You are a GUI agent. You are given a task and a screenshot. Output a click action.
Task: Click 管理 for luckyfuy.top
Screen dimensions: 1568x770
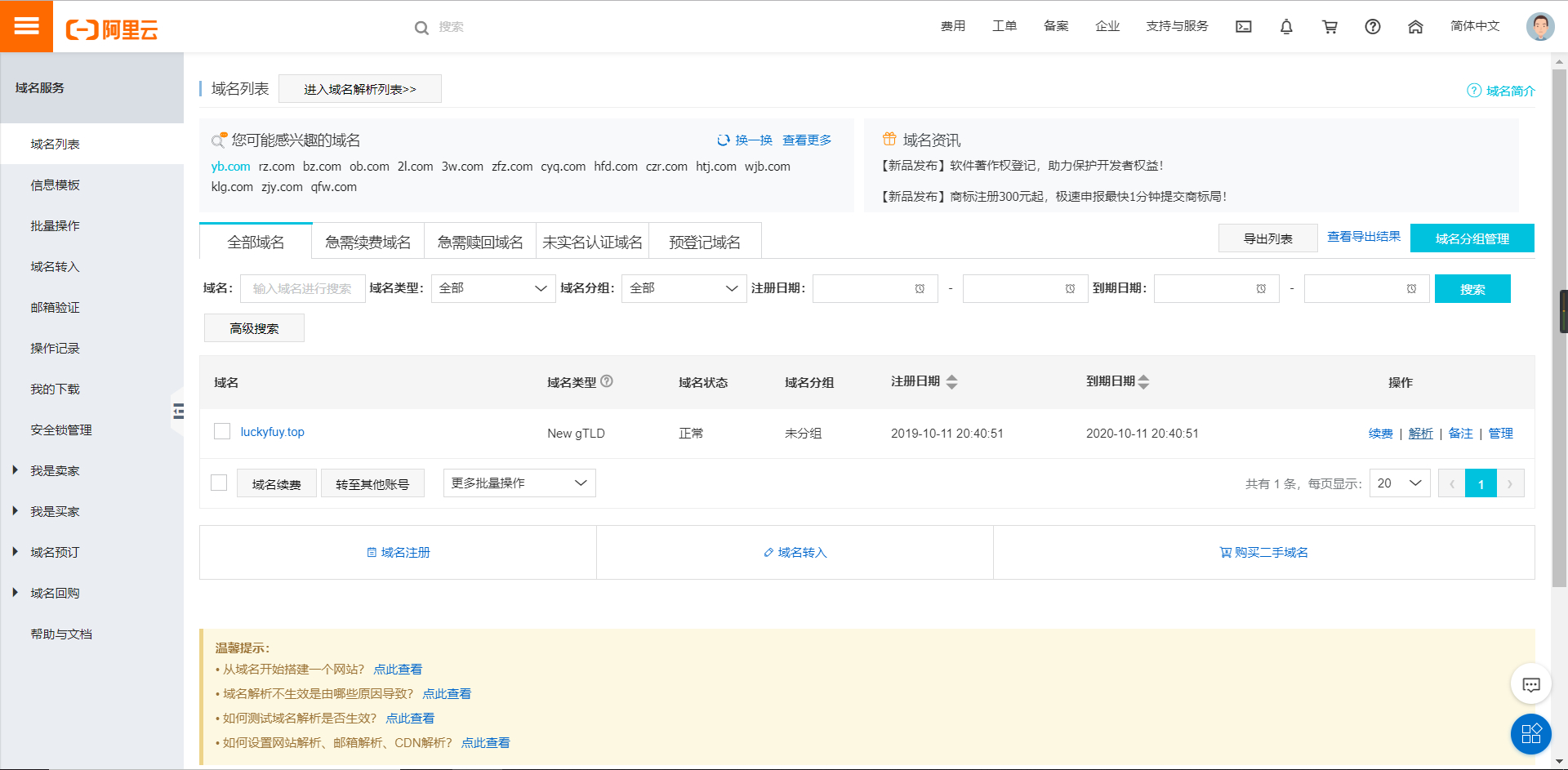tap(1500, 434)
